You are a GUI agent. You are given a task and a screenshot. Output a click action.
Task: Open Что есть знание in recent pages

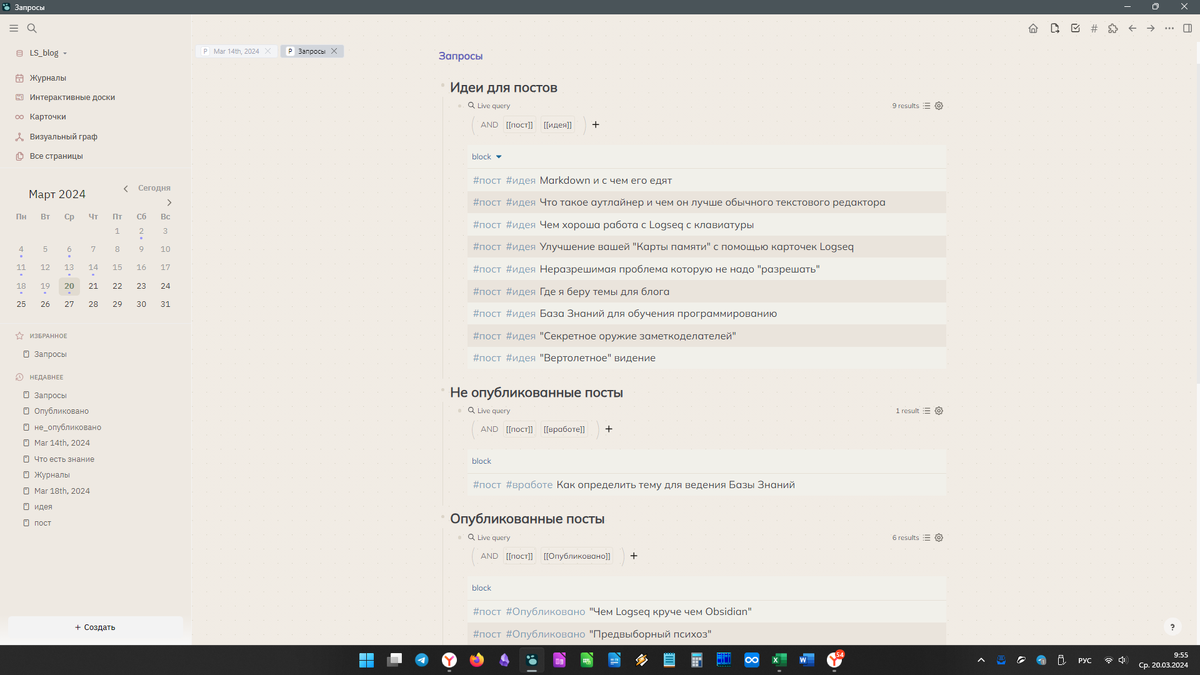64,459
